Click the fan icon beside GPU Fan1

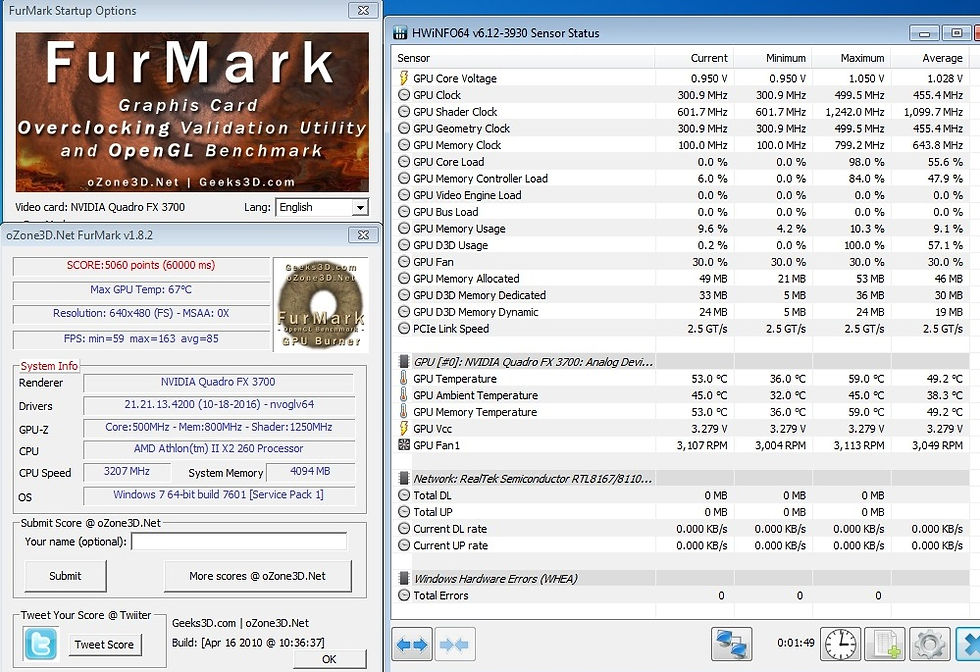pos(404,445)
